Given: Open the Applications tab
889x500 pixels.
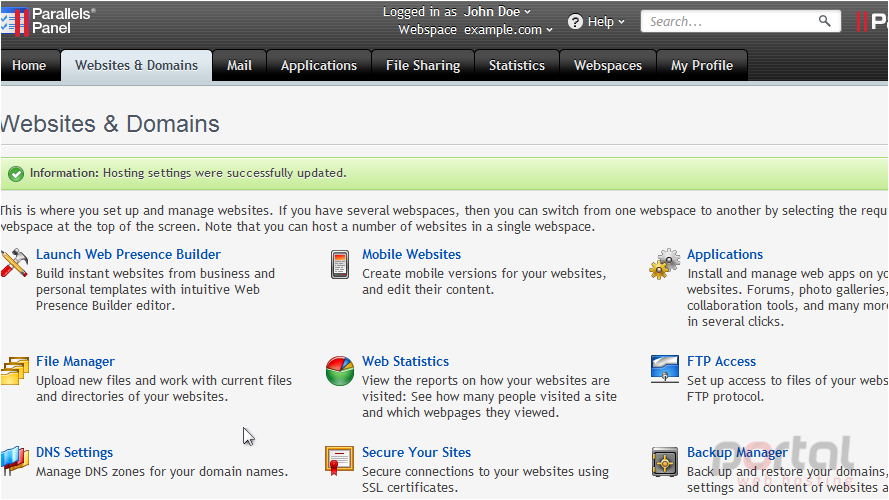Looking at the screenshot, I should pos(319,65).
